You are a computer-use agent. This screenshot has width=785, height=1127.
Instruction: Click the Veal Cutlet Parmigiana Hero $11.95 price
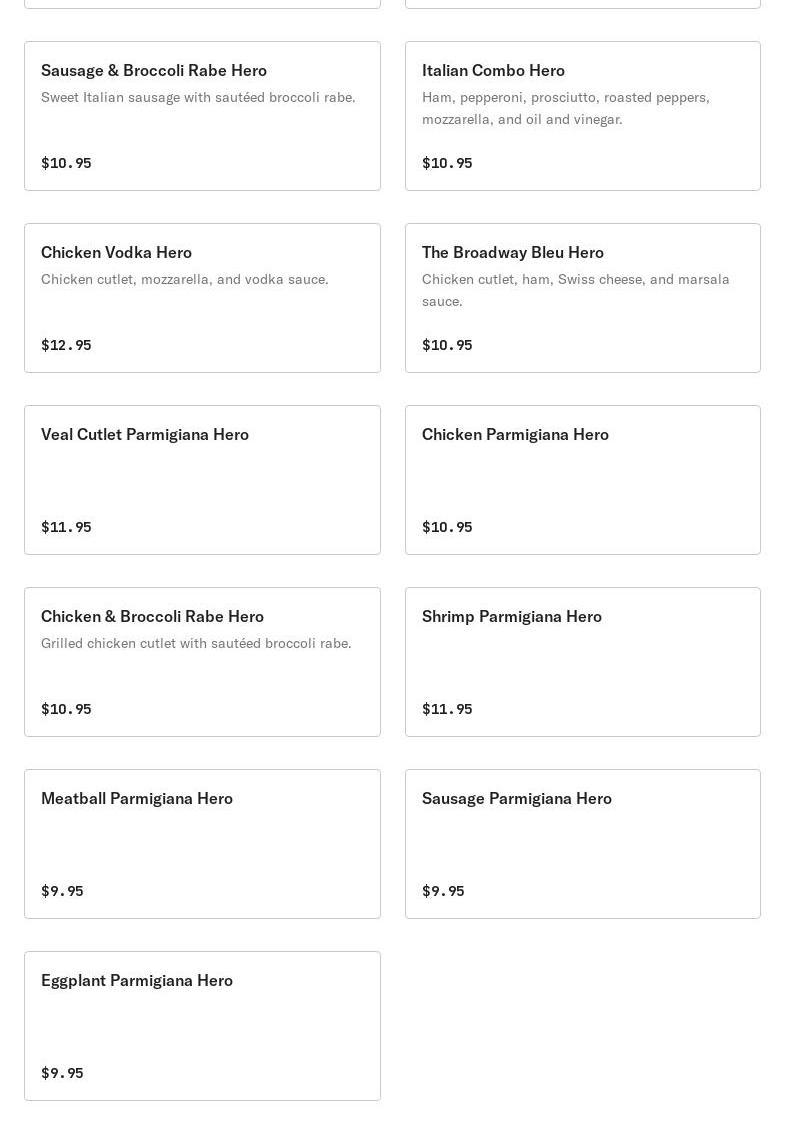tap(66, 527)
